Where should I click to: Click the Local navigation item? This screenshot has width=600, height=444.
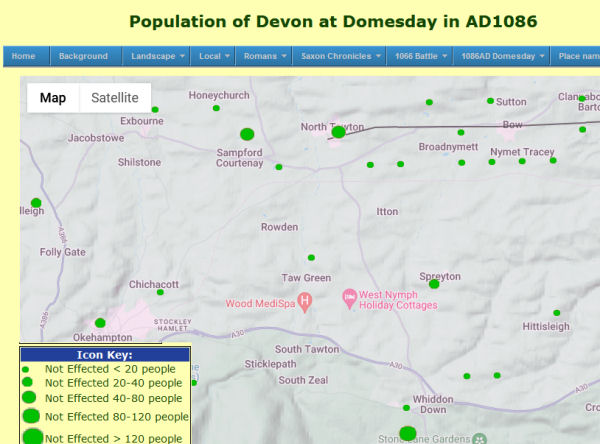(x=214, y=56)
